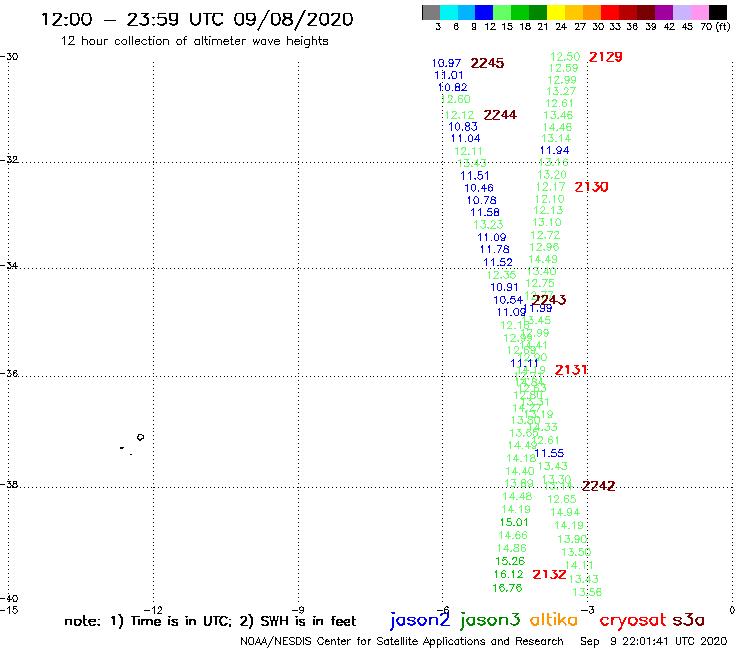This screenshot has width=740, height=650.
Task: Click the 12.96 wave height reading
Action: click(x=544, y=247)
